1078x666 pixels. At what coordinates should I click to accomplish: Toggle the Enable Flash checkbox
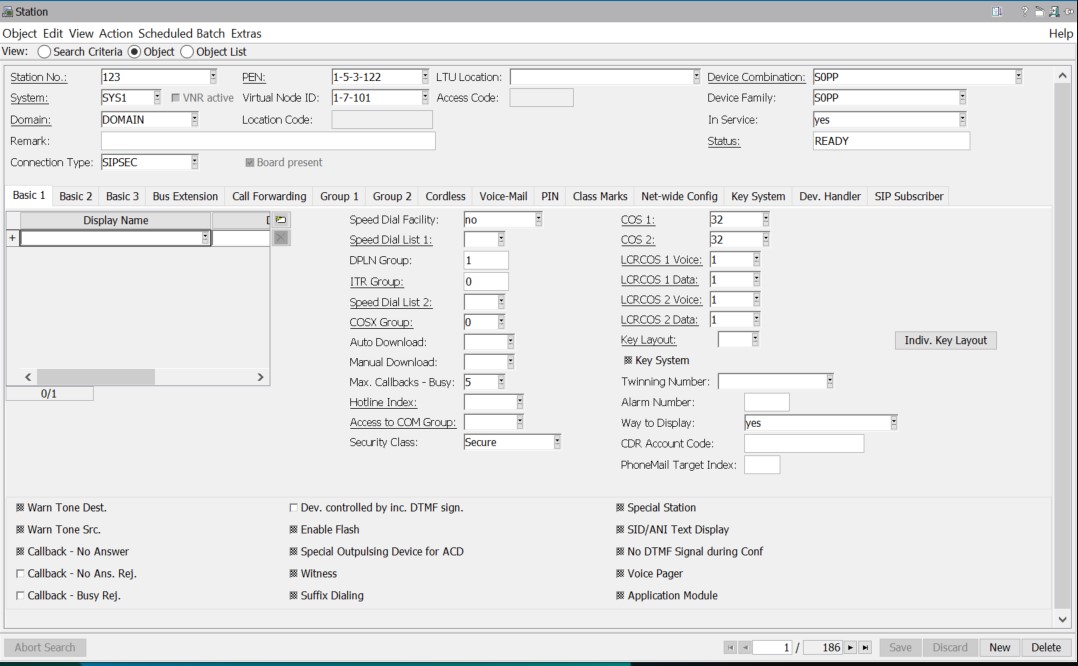point(294,530)
